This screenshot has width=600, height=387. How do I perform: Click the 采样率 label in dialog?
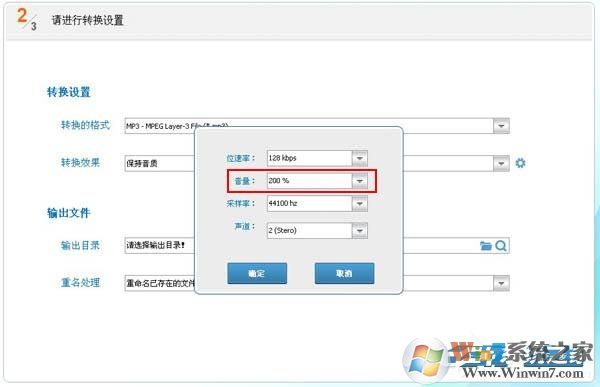pos(241,203)
